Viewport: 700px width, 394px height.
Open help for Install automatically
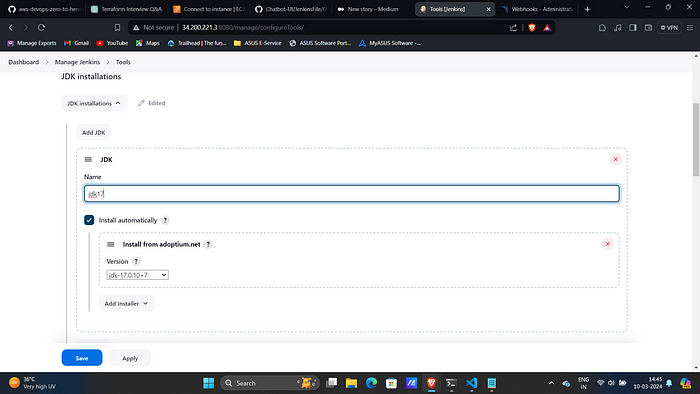(x=165, y=220)
